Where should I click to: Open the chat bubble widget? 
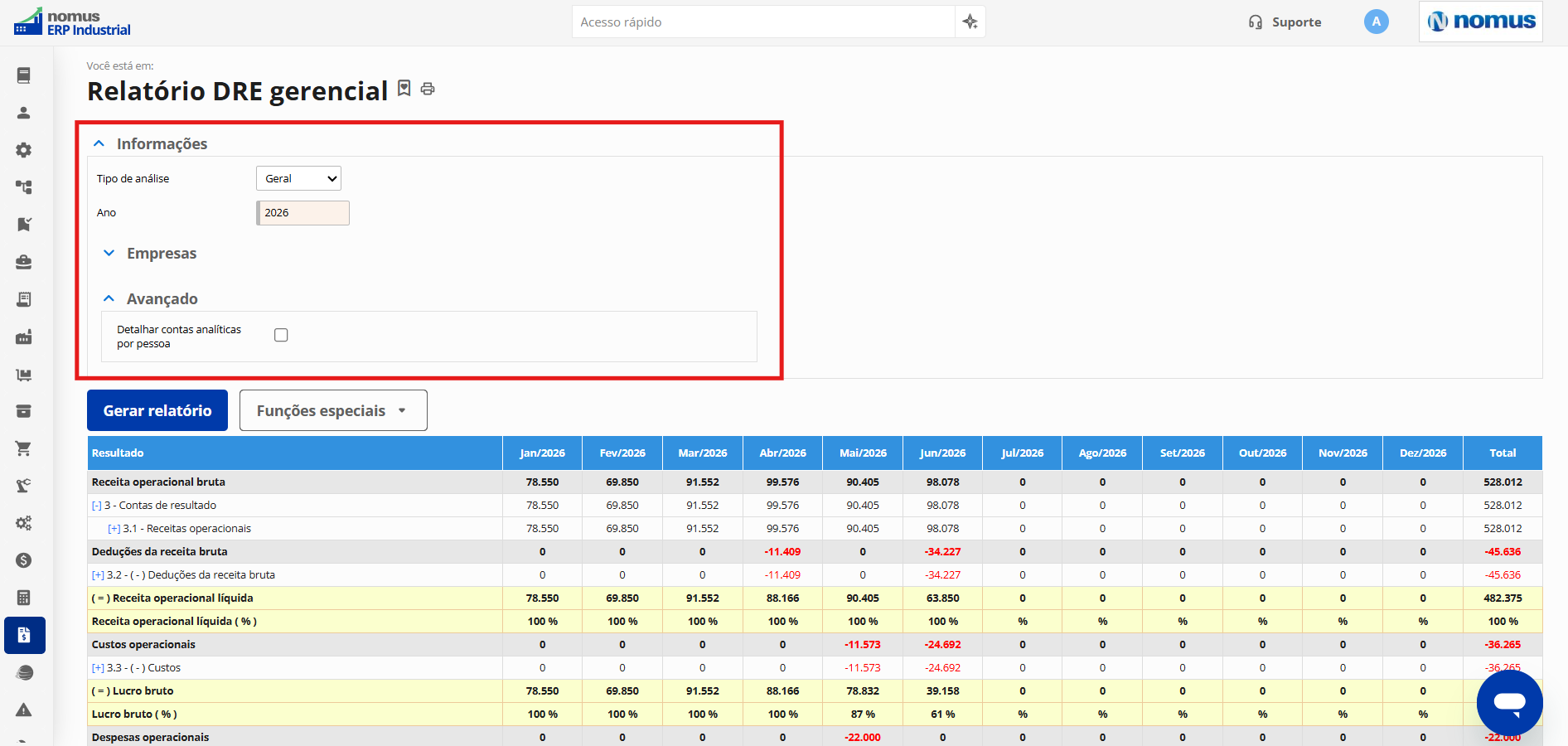pos(1510,703)
